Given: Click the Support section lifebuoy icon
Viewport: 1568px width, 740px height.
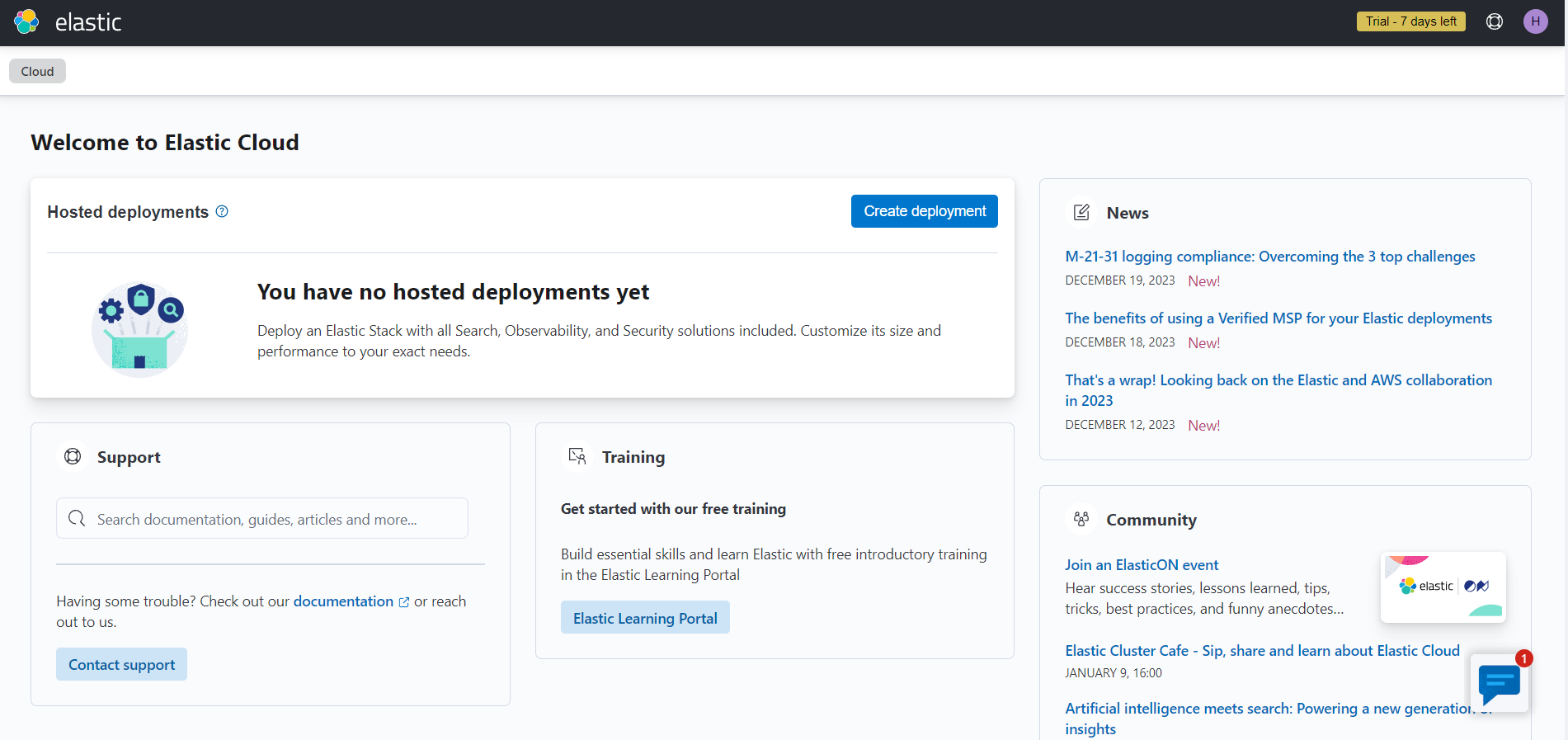Looking at the screenshot, I should tap(73, 456).
